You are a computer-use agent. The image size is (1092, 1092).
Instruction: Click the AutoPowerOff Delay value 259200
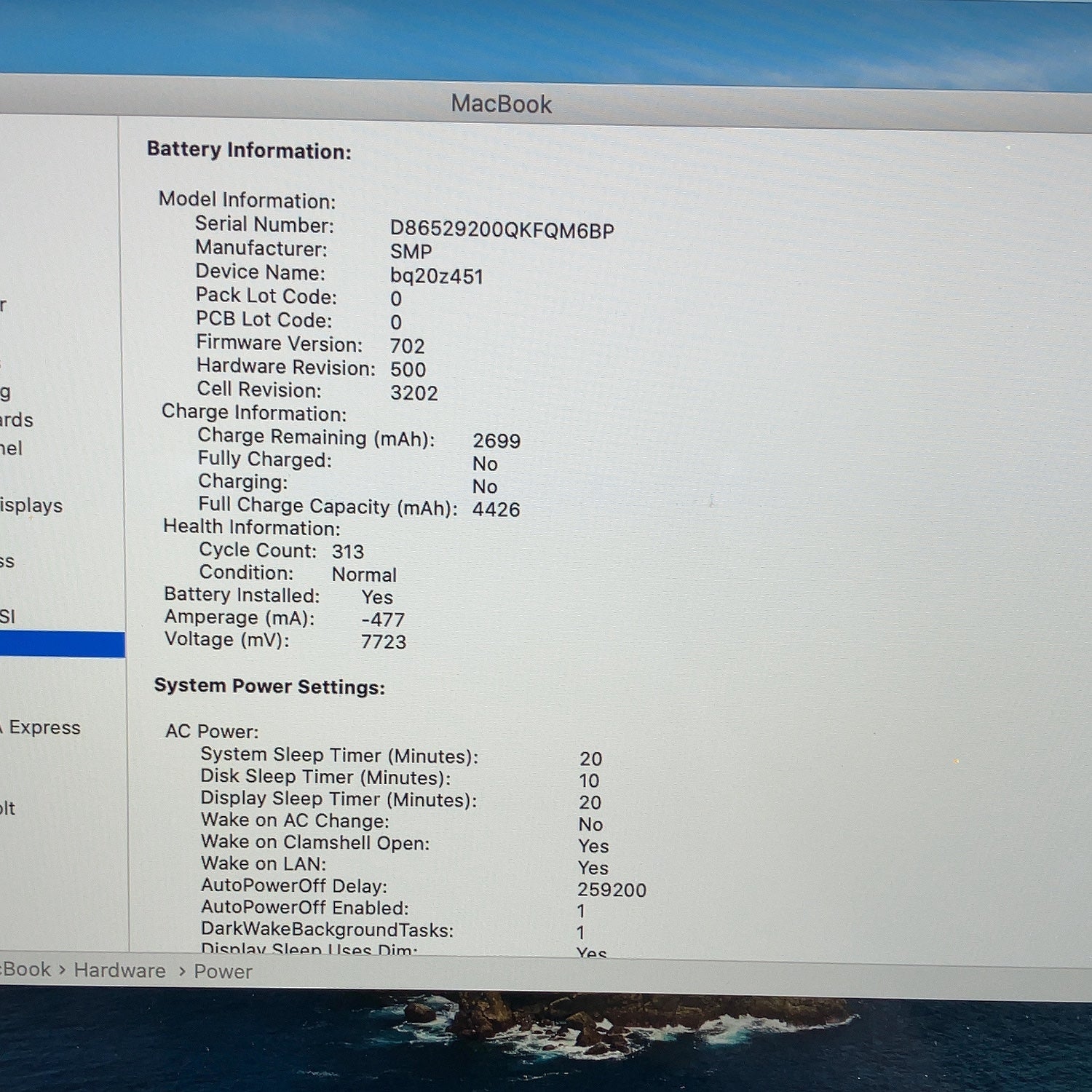tap(612, 890)
